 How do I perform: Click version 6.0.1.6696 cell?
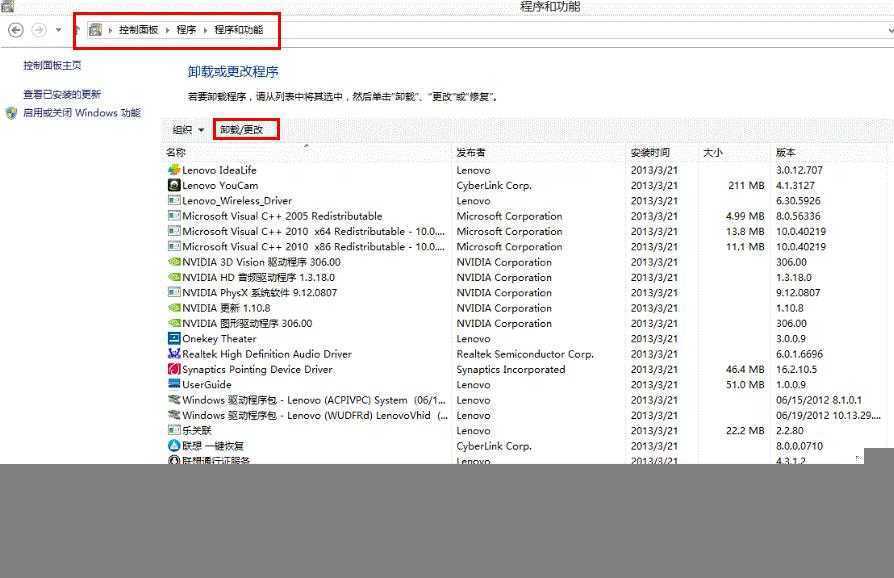799,354
